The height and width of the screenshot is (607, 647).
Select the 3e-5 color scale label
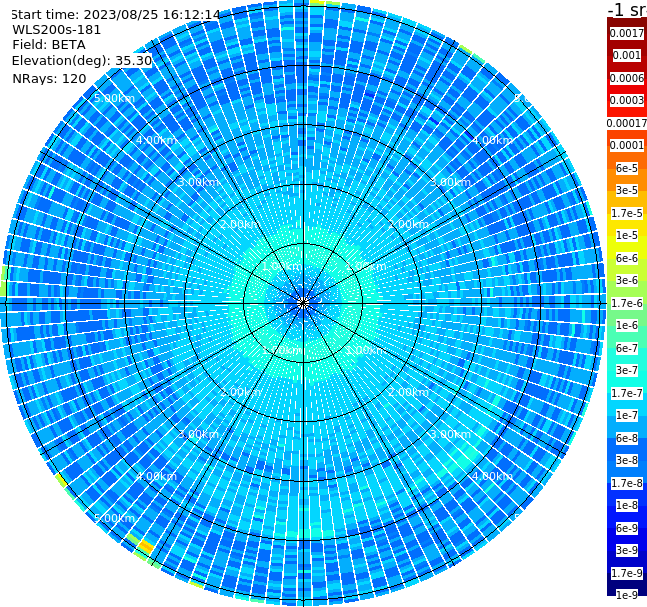626,190
